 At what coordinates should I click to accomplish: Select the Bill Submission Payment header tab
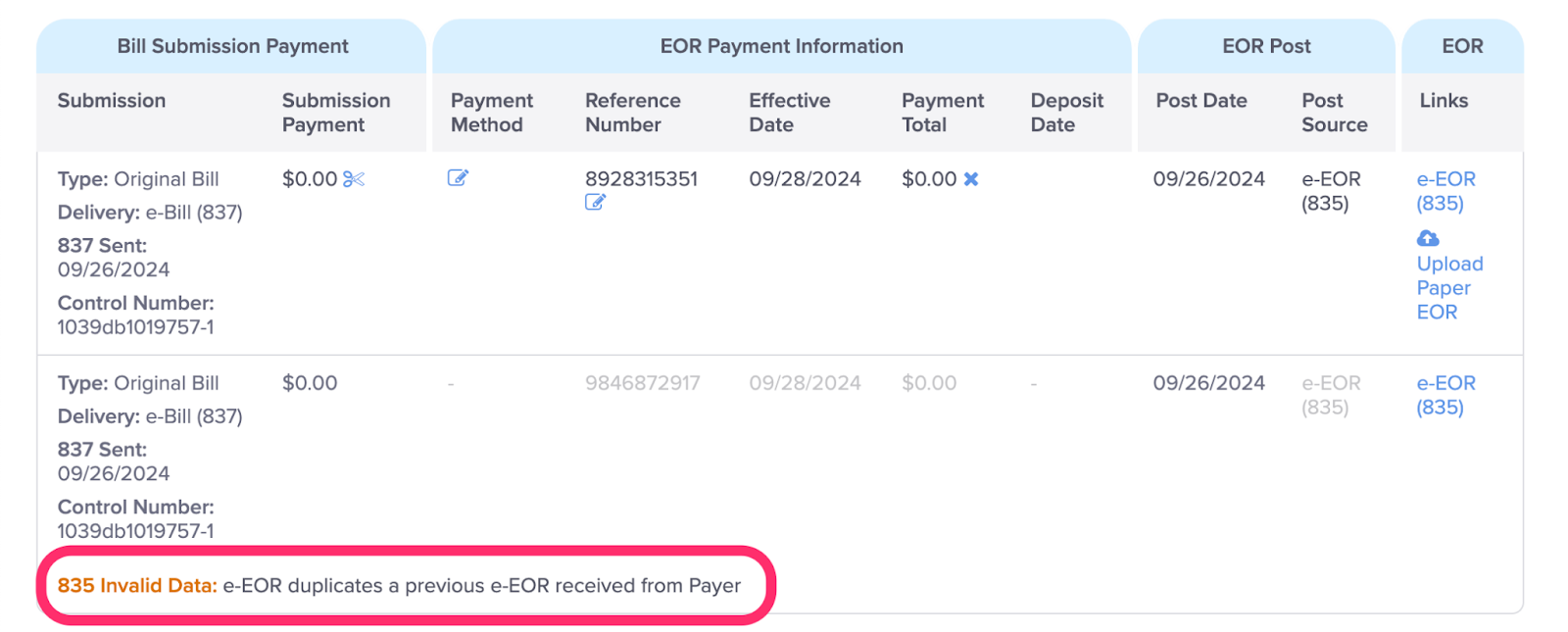click(x=232, y=46)
